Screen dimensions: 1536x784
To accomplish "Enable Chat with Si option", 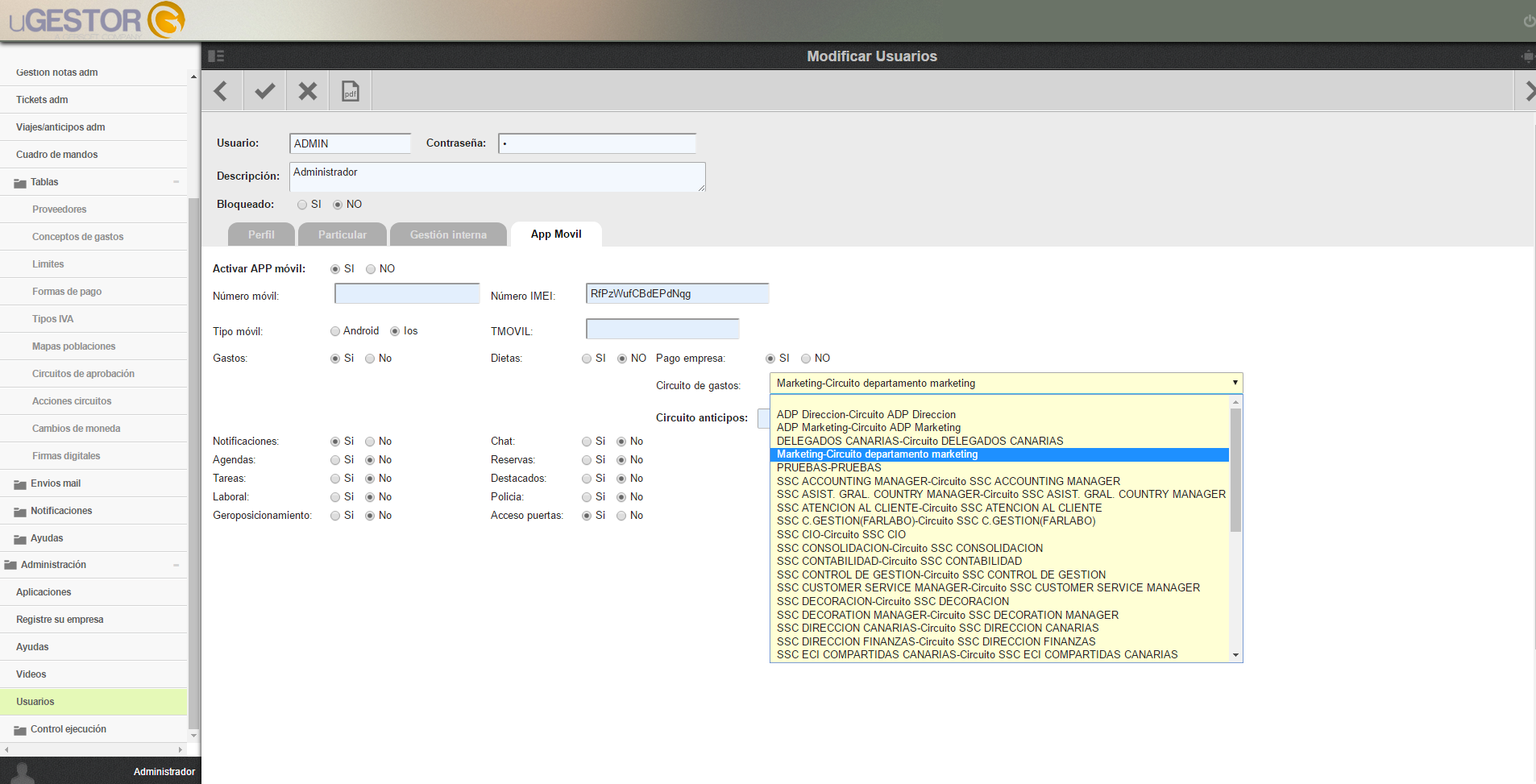I will [587, 442].
